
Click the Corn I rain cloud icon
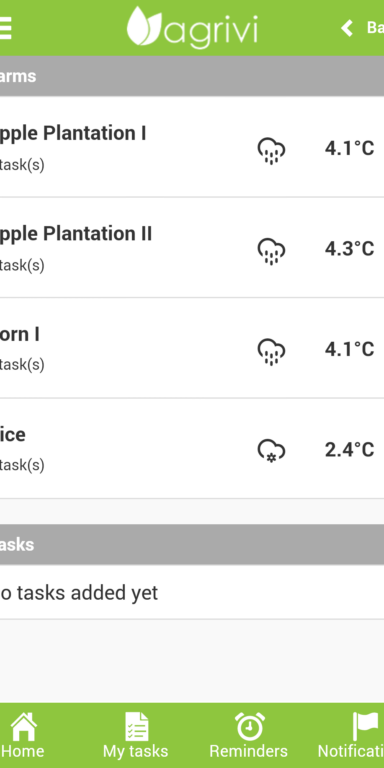[271, 351]
